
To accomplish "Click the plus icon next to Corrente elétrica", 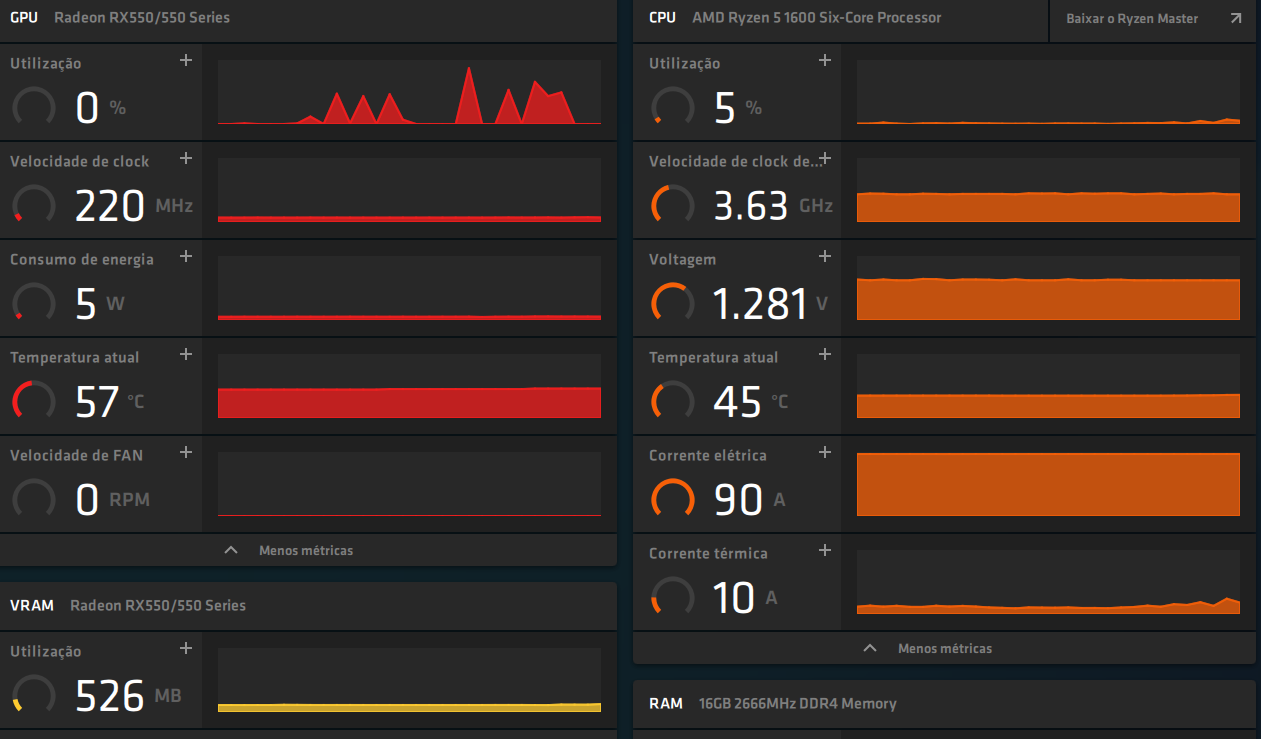I will click(x=825, y=453).
